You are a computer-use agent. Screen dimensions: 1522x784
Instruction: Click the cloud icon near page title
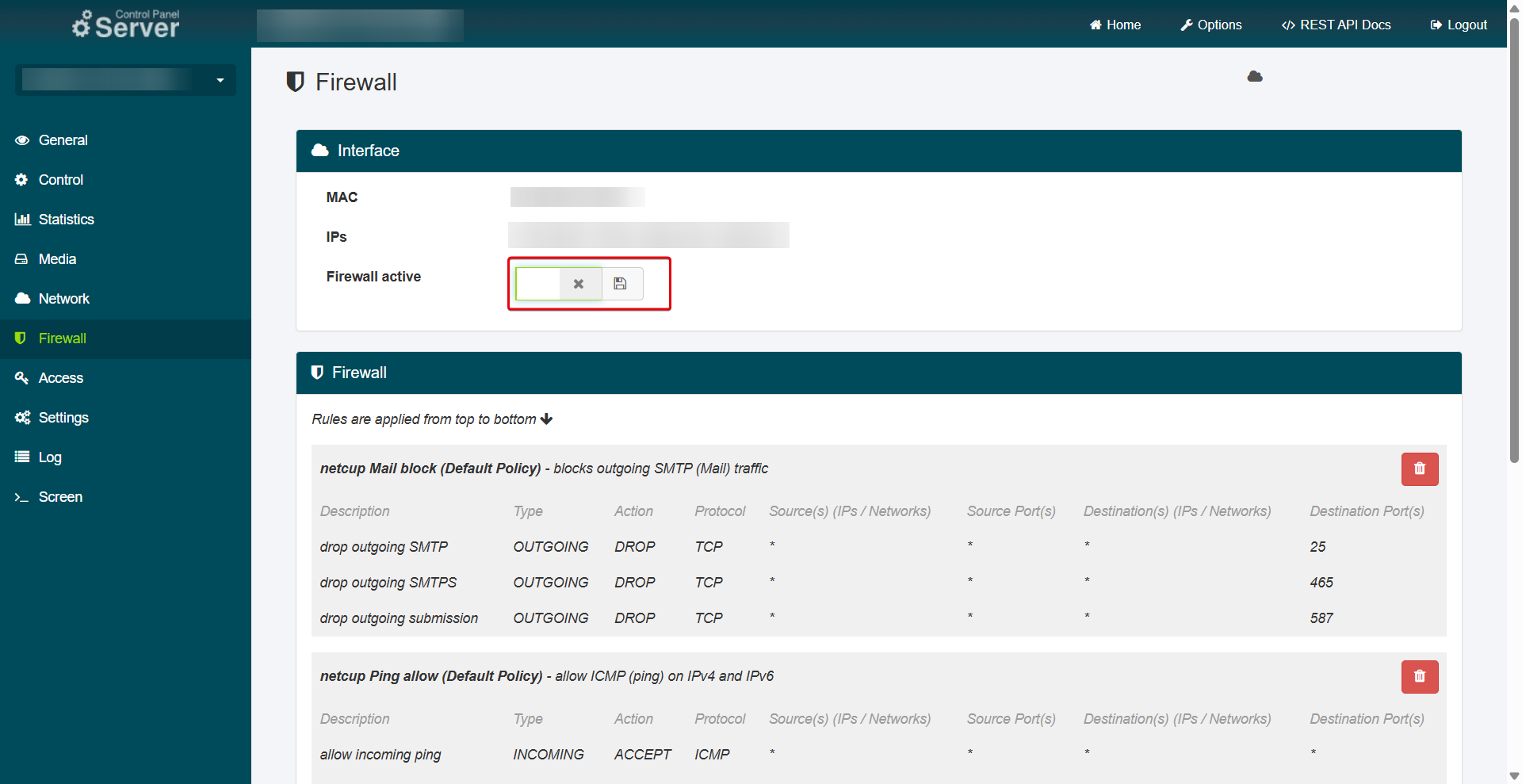(x=1254, y=77)
